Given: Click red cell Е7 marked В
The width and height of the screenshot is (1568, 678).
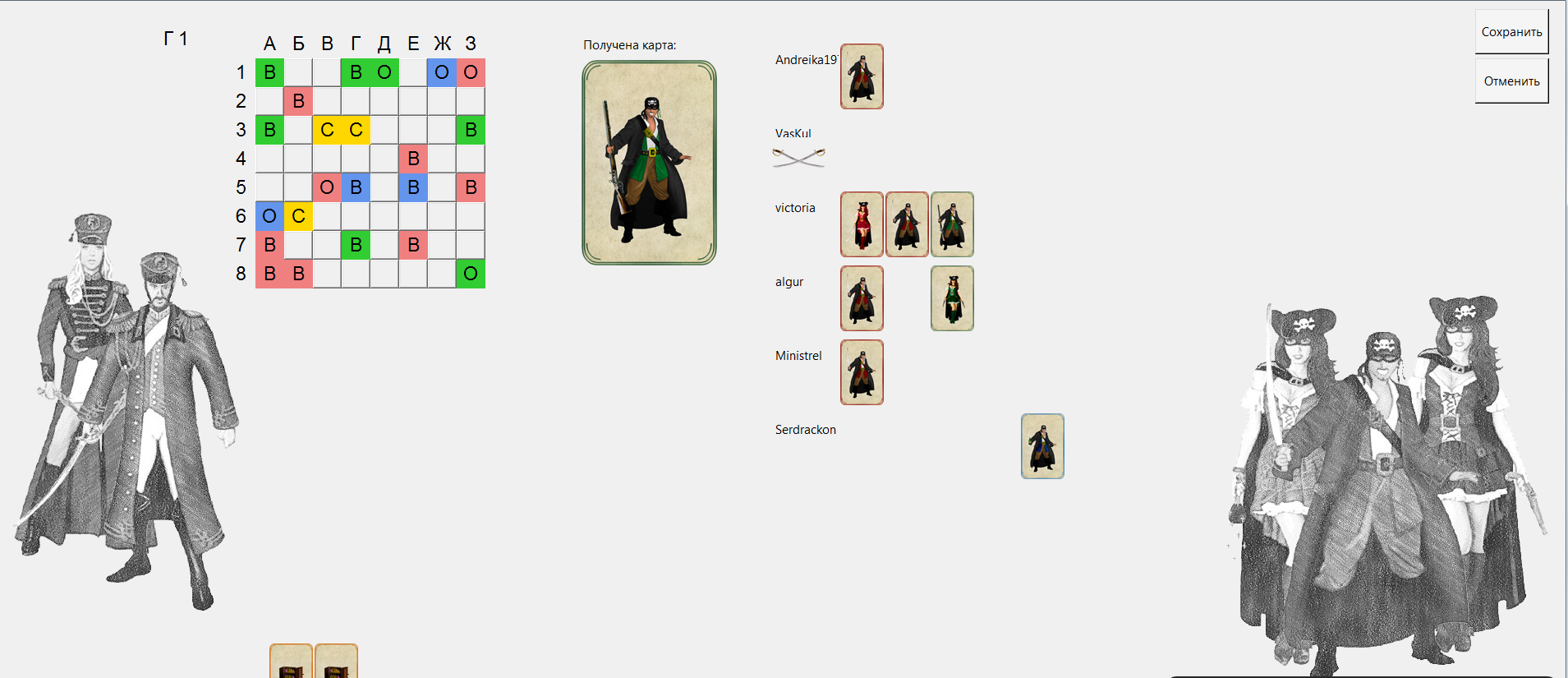Looking at the screenshot, I should coord(413,245).
